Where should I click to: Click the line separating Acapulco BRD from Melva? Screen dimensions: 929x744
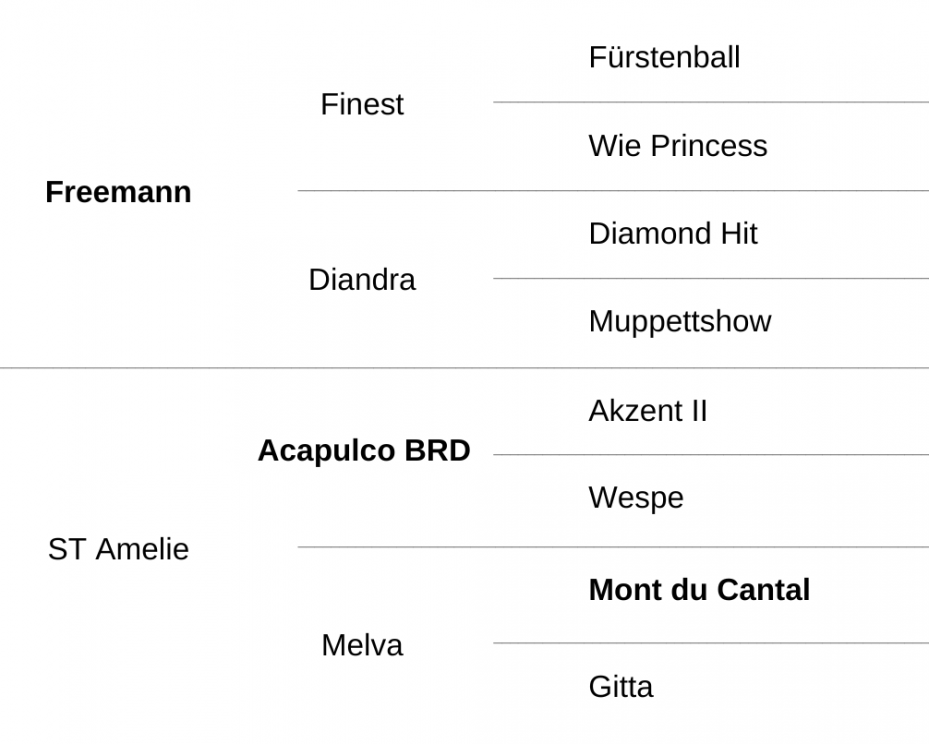pos(613,547)
